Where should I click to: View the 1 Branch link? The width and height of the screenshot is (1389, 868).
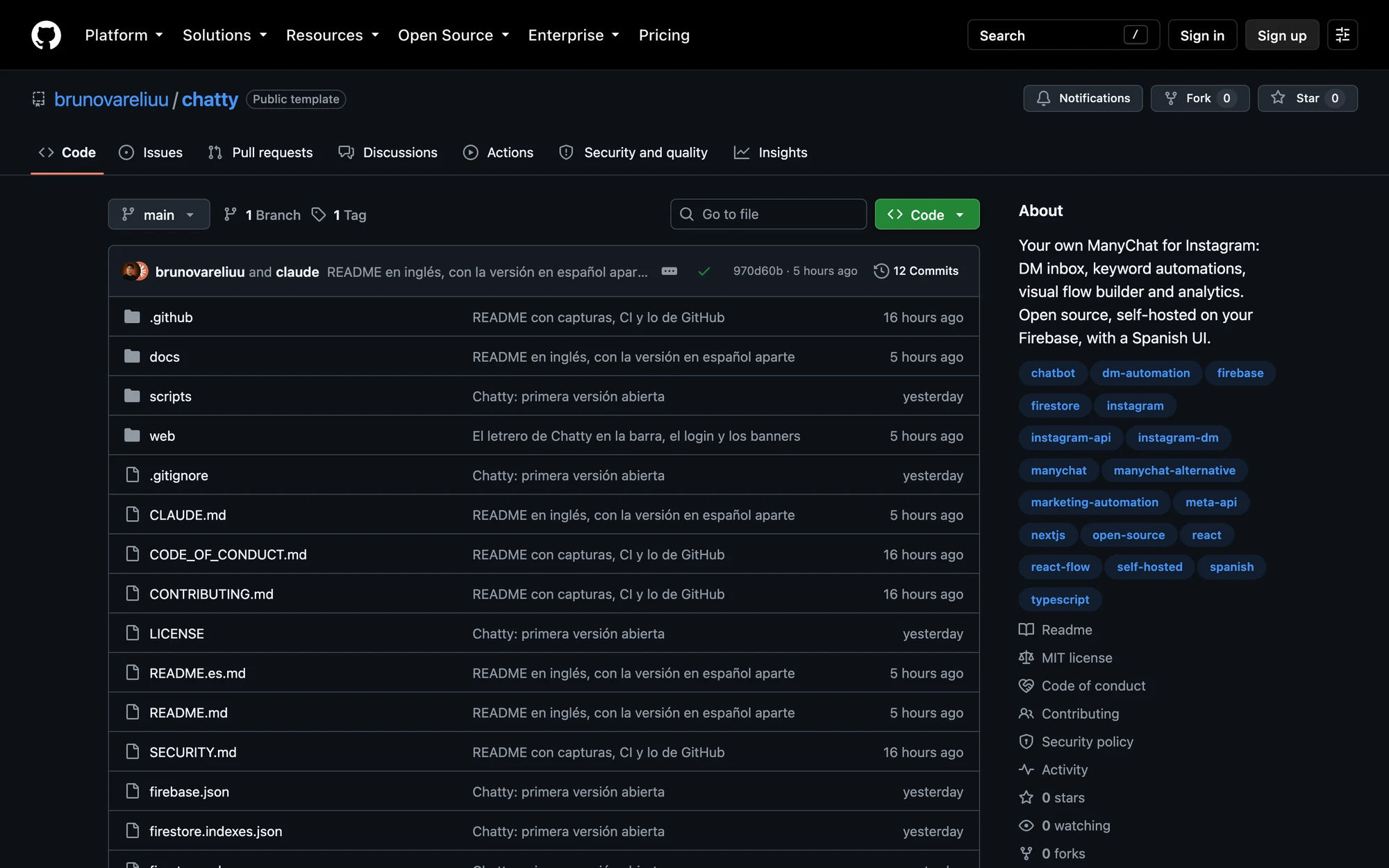[x=263, y=215]
